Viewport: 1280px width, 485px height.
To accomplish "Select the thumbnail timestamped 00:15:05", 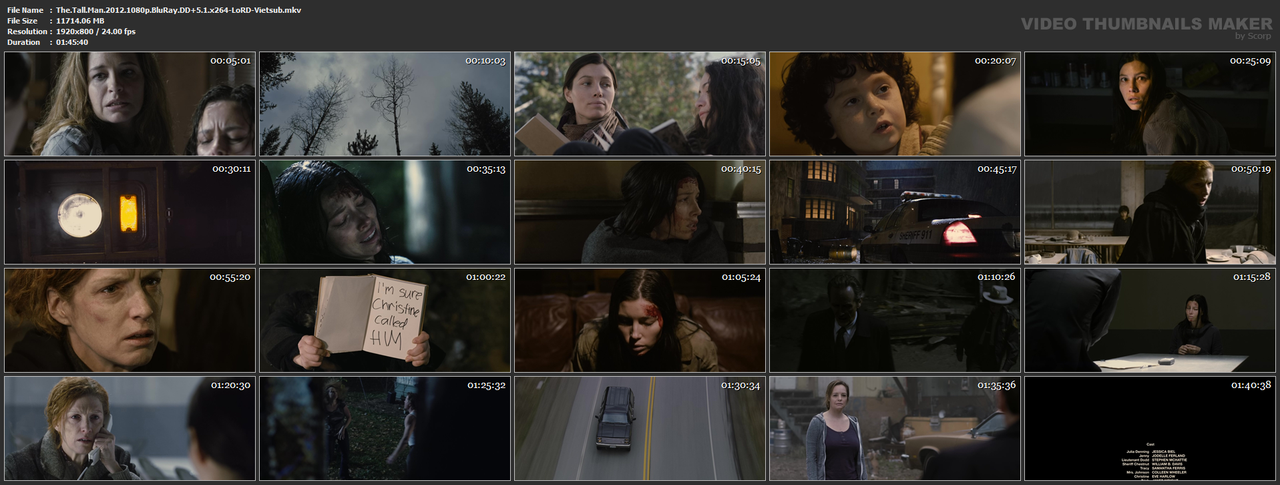I will tap(640, 103).
